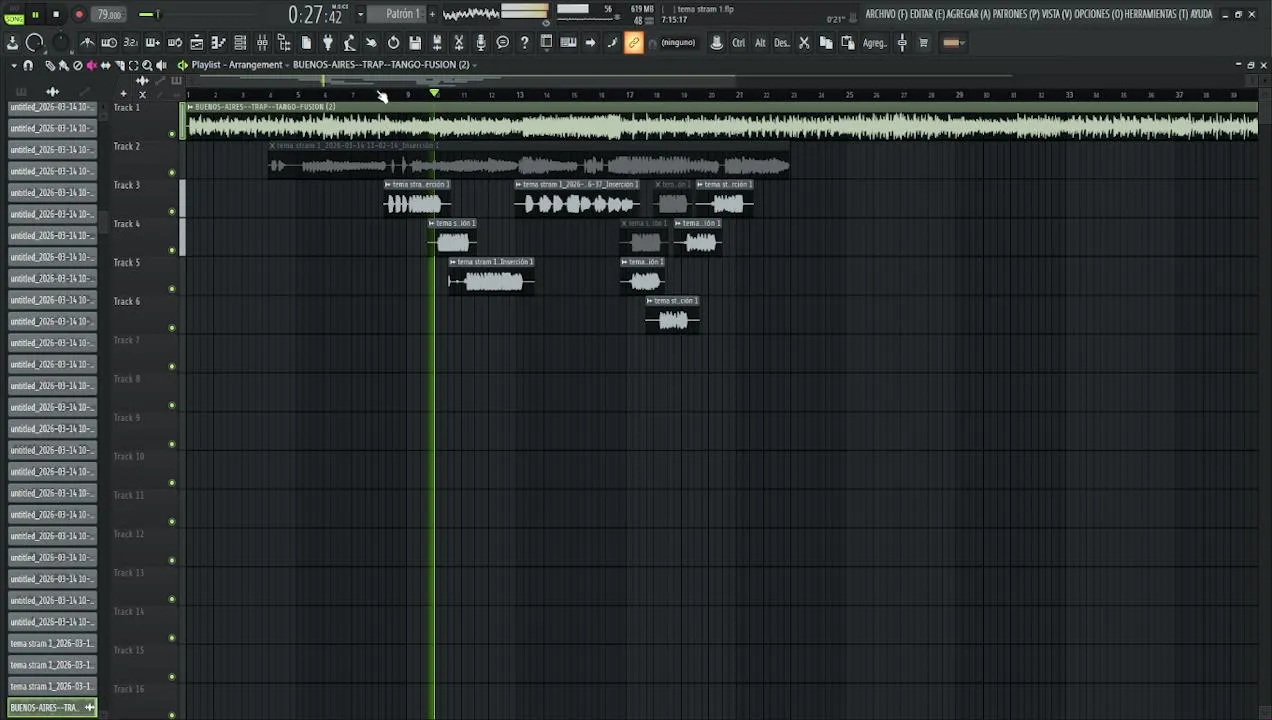Click the Alt button in toolbar
This screenshot has width=1272, height=720.
tap(760, 42)
